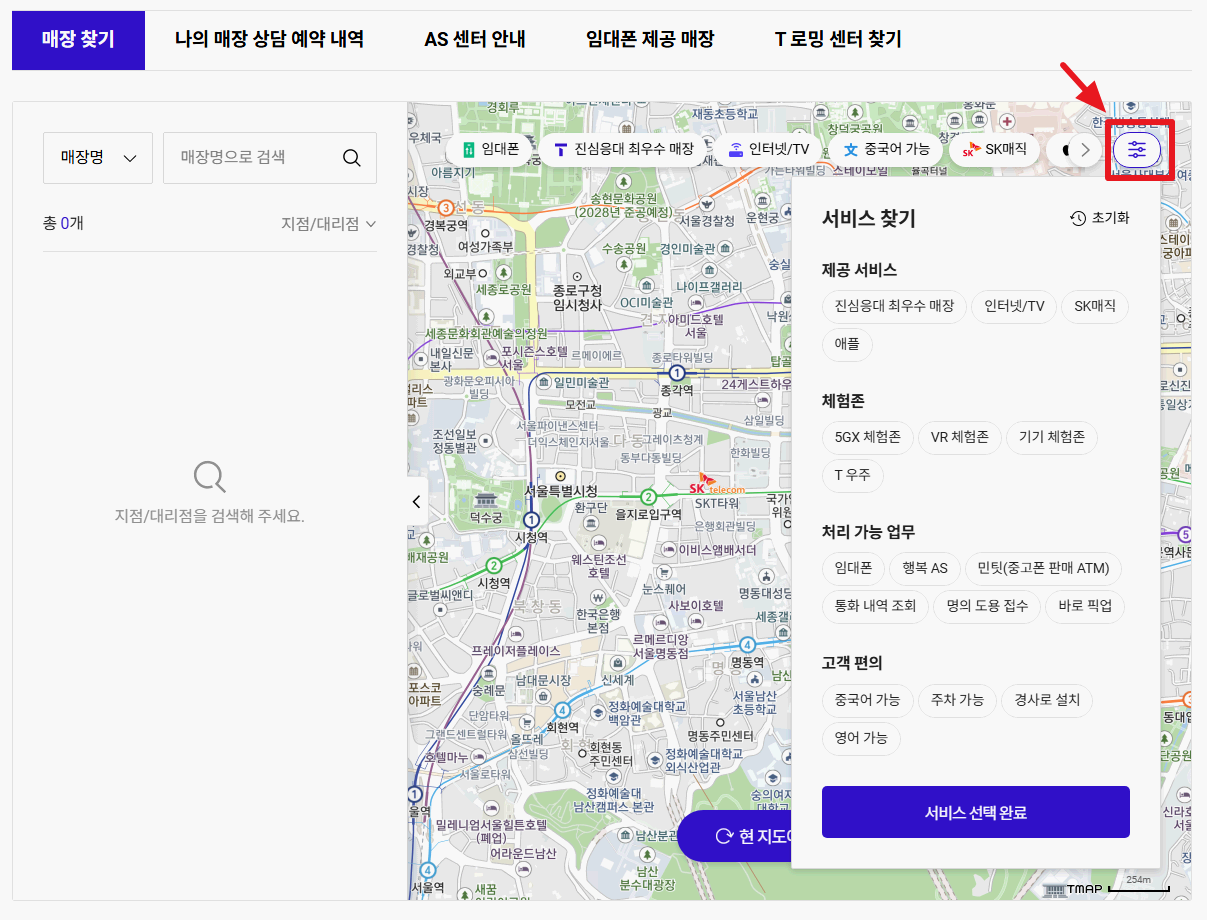Toggle 임대폰 under 처리 가능 업무
The width and height of the screenshot is (1207, 920).
pos(853,568)
